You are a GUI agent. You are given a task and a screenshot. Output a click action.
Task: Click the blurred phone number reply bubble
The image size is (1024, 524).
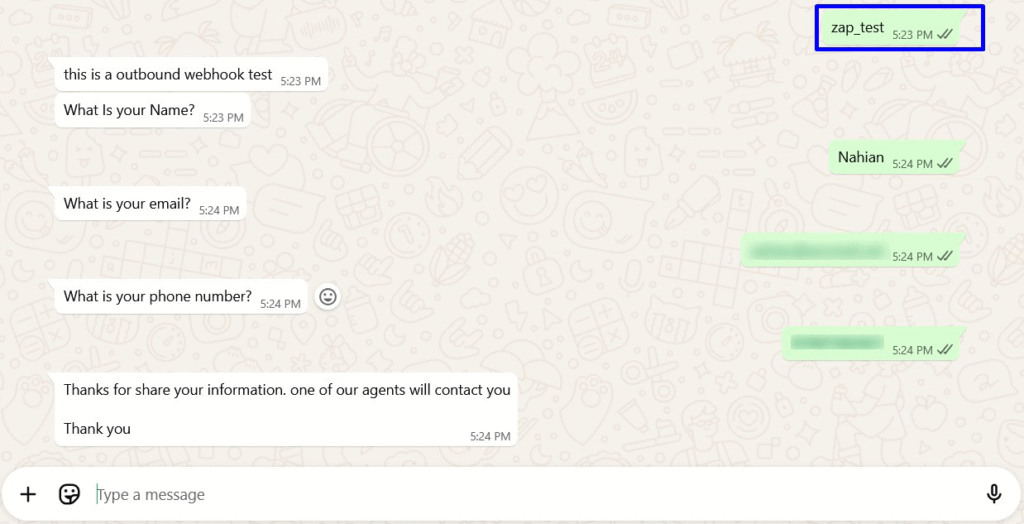tap(873, 344)
